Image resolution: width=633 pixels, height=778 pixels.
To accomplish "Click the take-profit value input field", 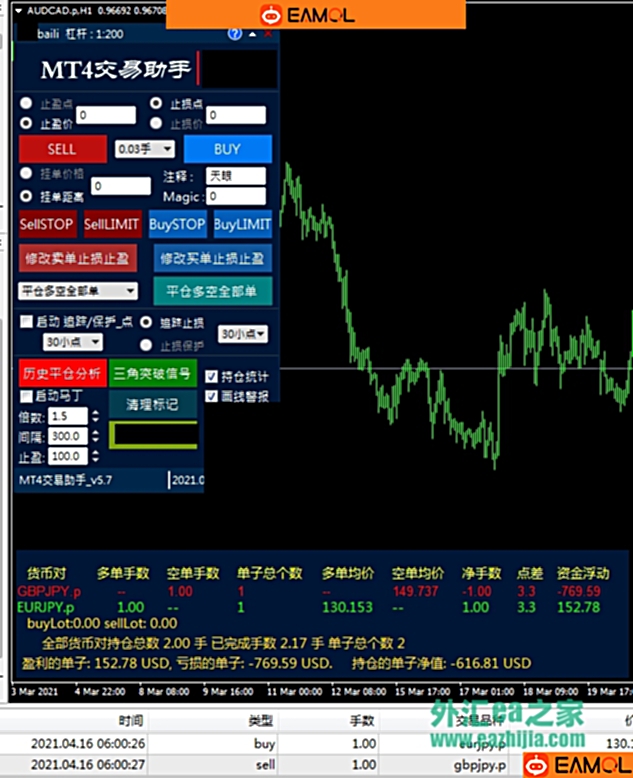I will 106,115.
